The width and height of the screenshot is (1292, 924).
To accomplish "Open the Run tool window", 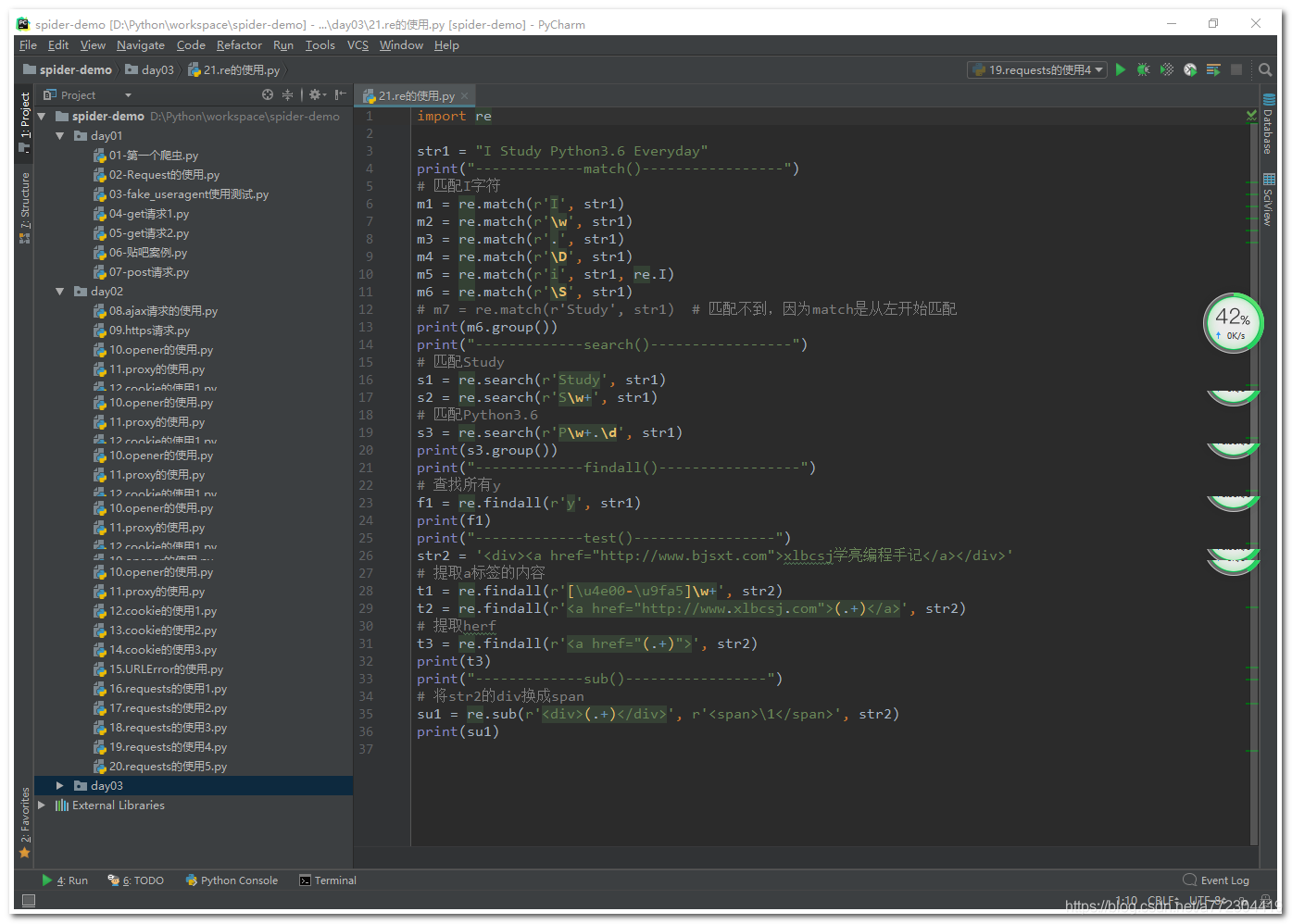I will 65,880.
